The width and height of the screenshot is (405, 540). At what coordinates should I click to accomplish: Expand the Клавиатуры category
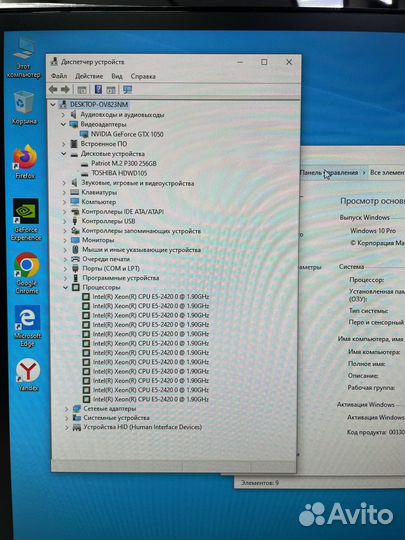click(64, 193)
